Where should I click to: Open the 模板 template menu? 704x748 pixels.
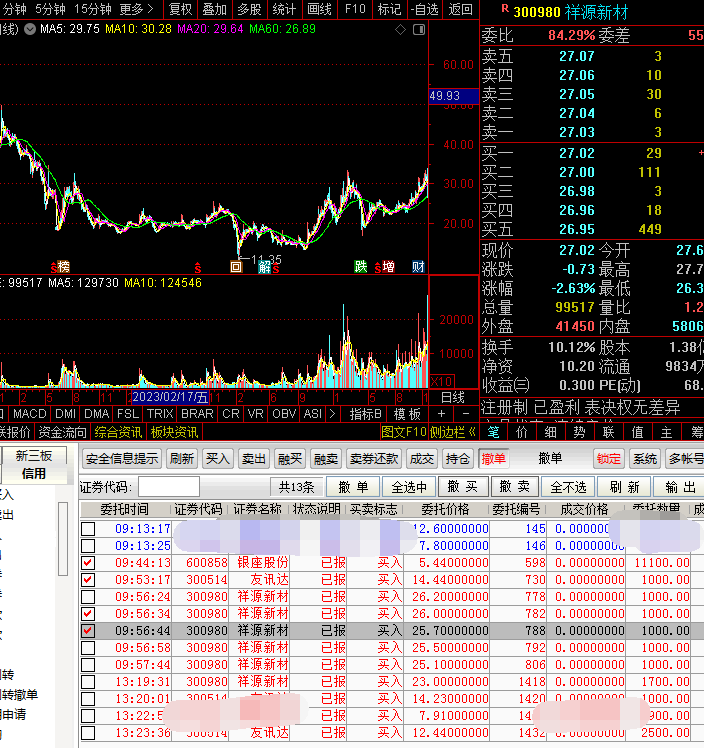[x=407, y=414]
